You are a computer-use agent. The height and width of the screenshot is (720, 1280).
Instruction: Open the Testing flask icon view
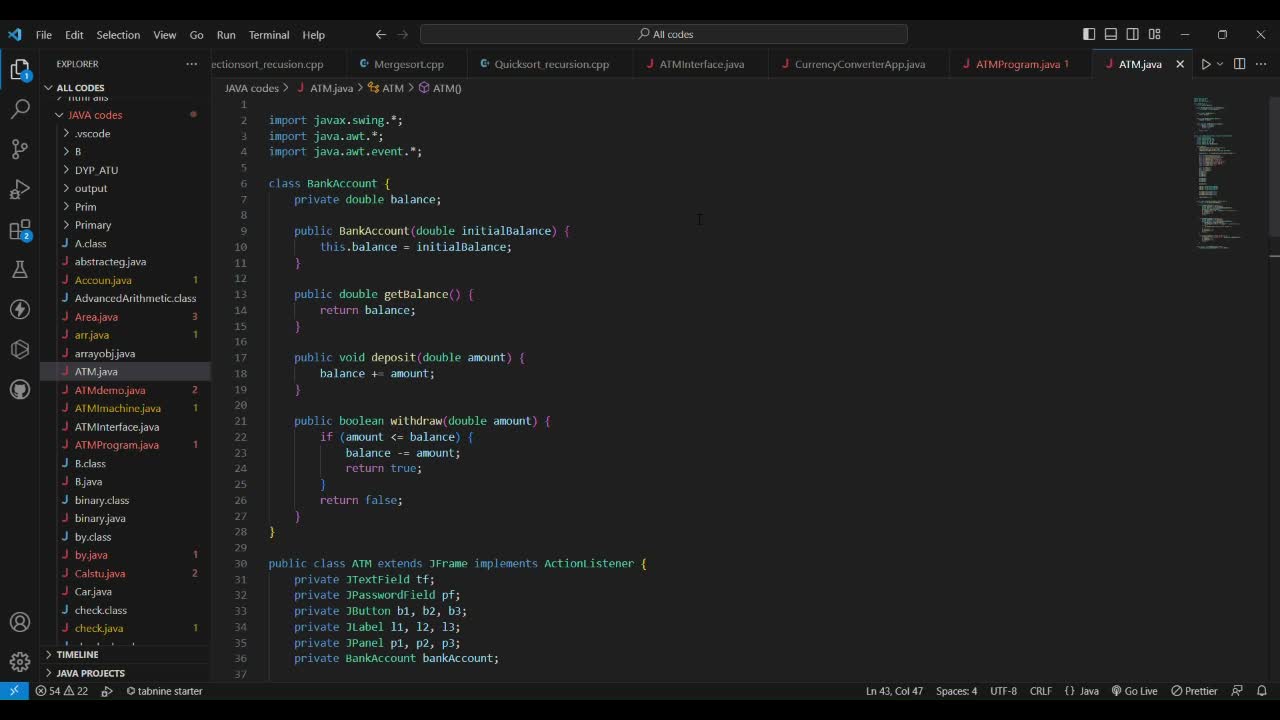coord(20,270)
